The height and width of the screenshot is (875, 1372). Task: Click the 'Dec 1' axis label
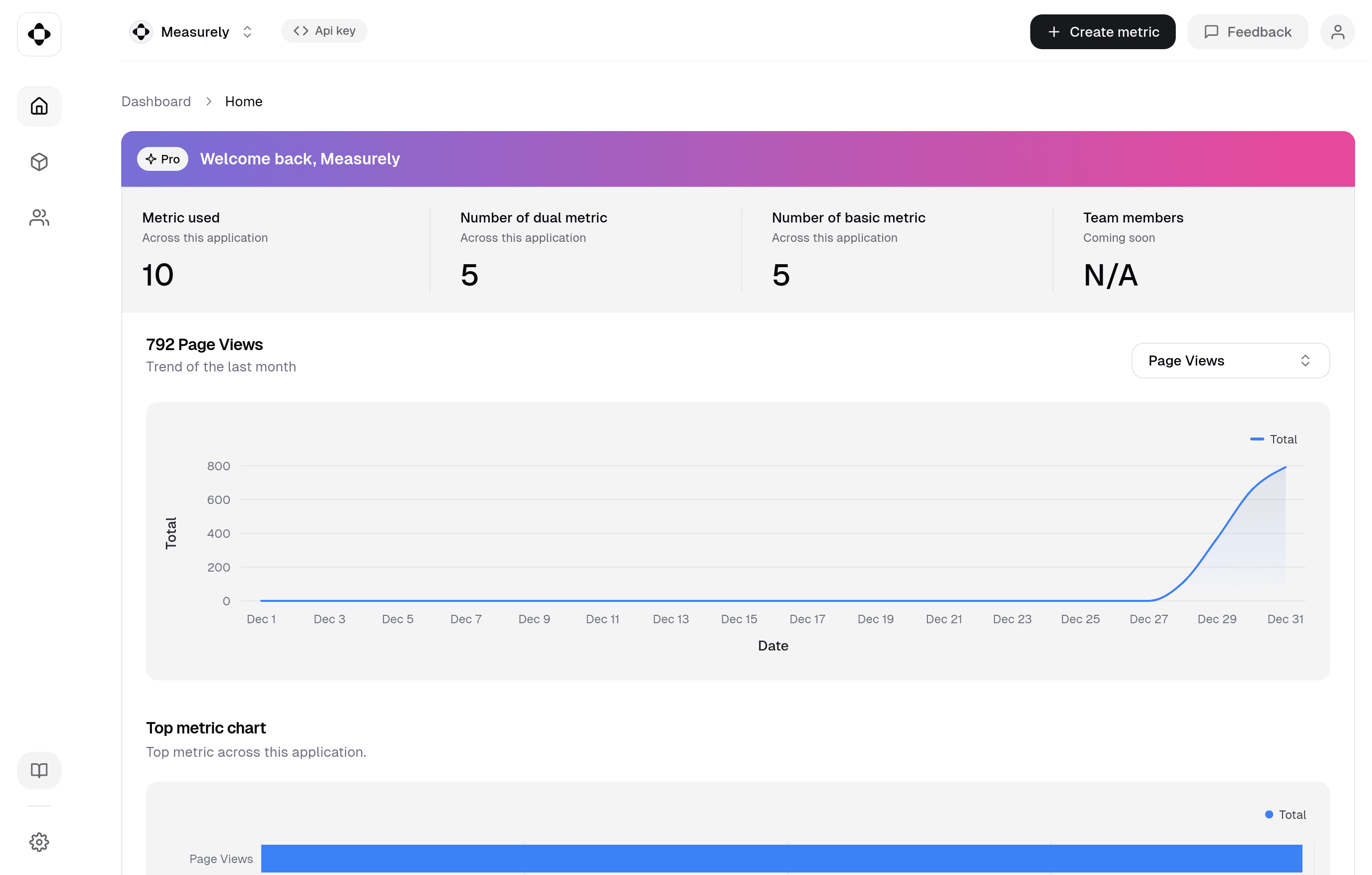pyautogui.click(x=261, y=619)
